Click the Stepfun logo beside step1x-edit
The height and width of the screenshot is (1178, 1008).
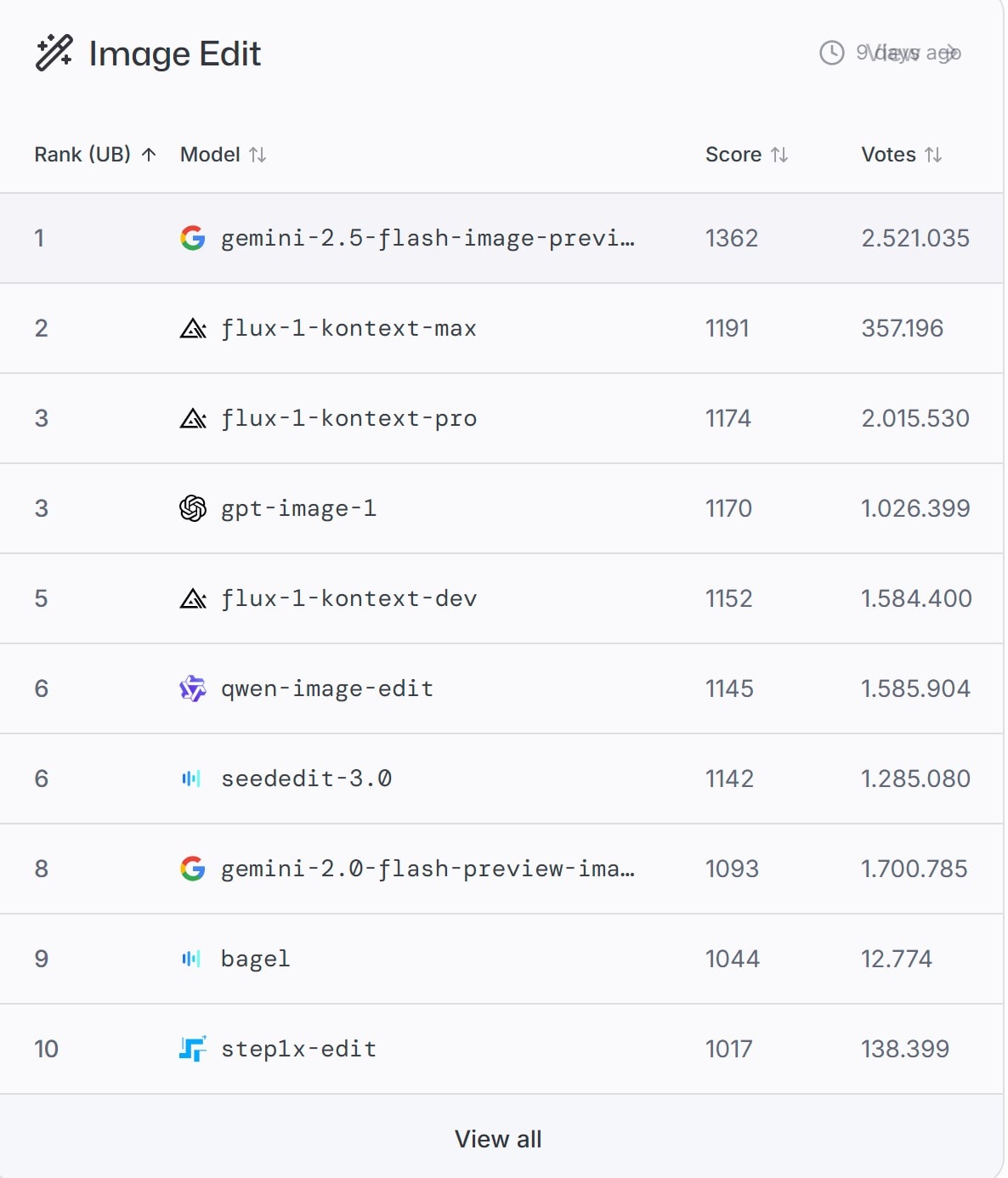coord(193,1049)
